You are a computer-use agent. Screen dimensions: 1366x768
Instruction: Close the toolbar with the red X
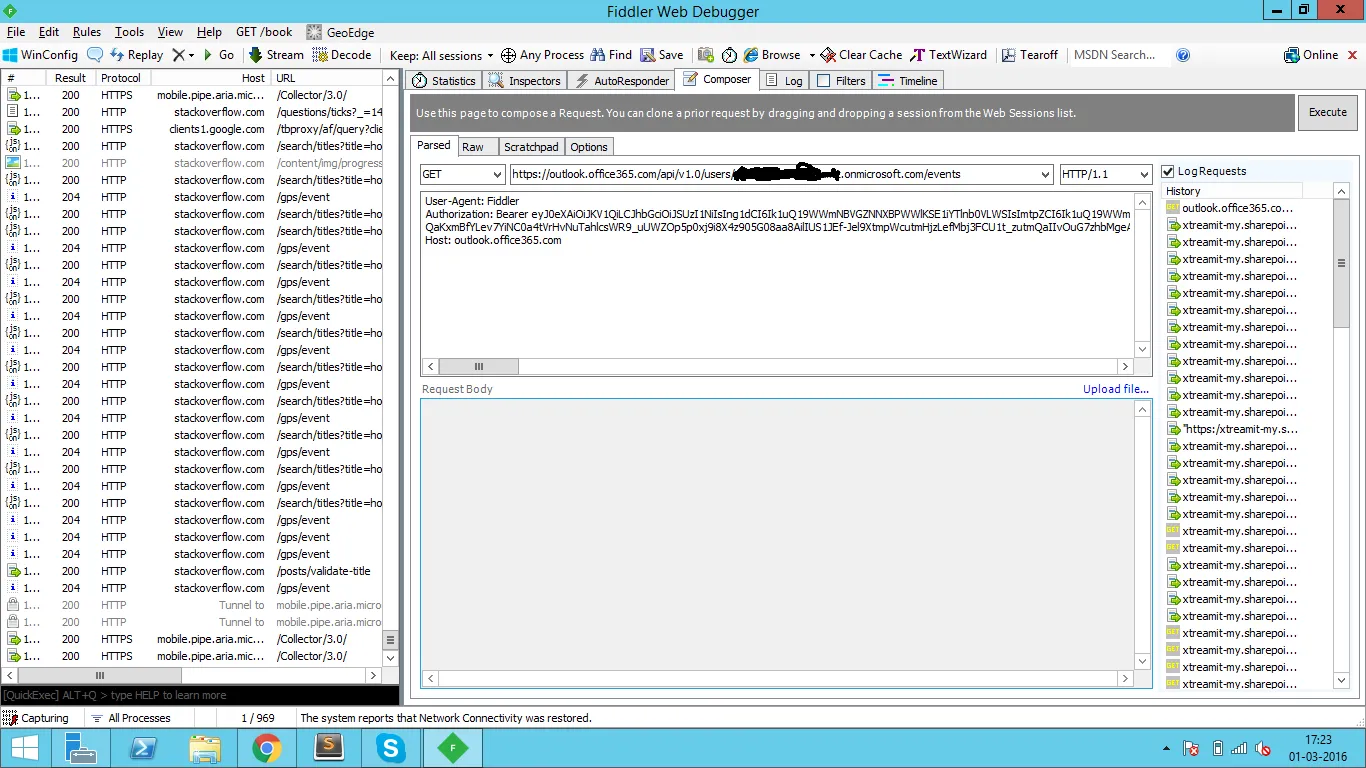point(1353,55)
